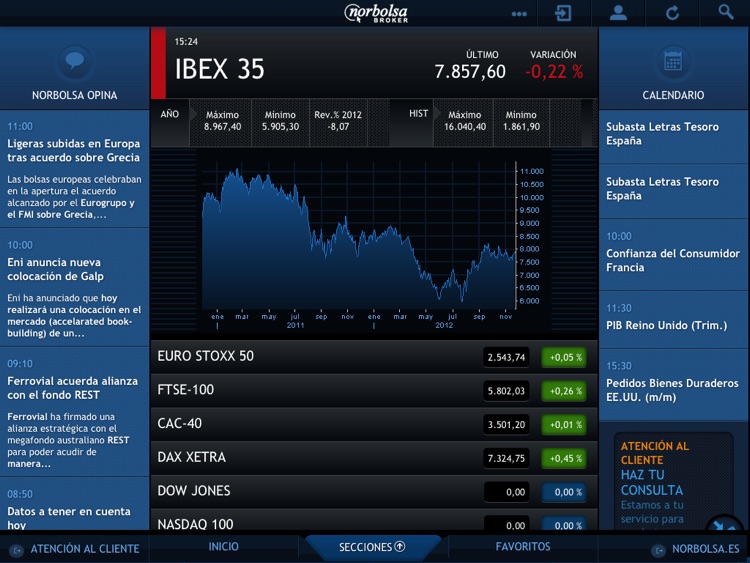This screenshot has height=563, width=750.
Task: Click the +0,05 % green badge
Action: (x=564, y=357)
